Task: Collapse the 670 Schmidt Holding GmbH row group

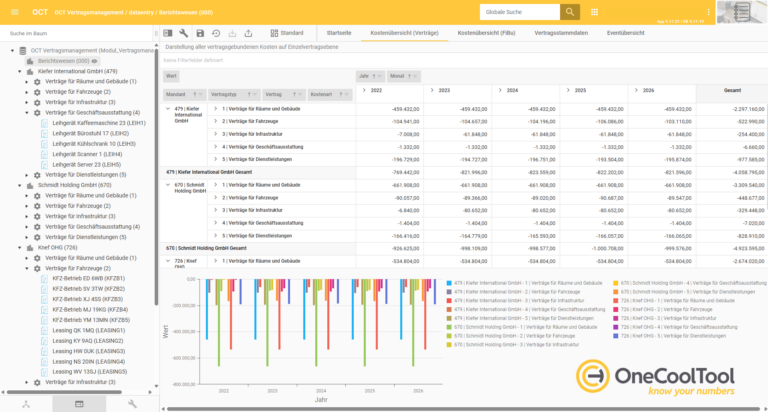Action: pyautogui.click(x=168, y=185)
